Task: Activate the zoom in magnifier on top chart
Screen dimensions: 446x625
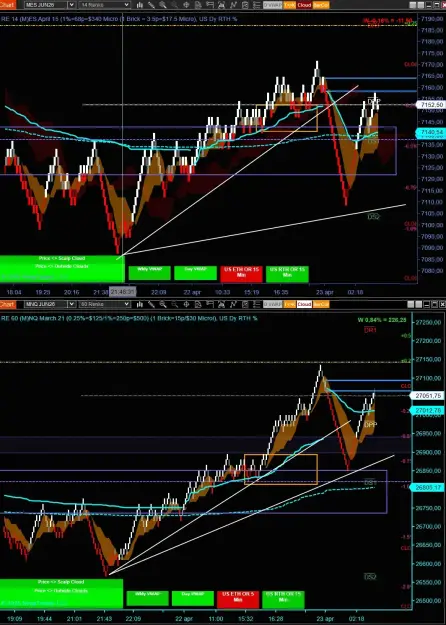Action: tap(163, 5)
